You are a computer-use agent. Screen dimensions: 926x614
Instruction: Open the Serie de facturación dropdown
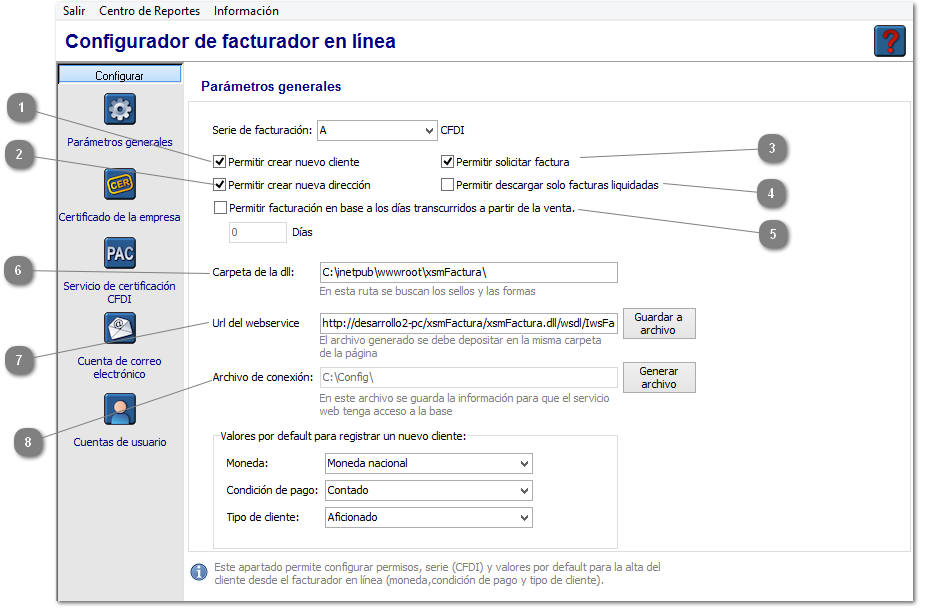tap(377, 130)
